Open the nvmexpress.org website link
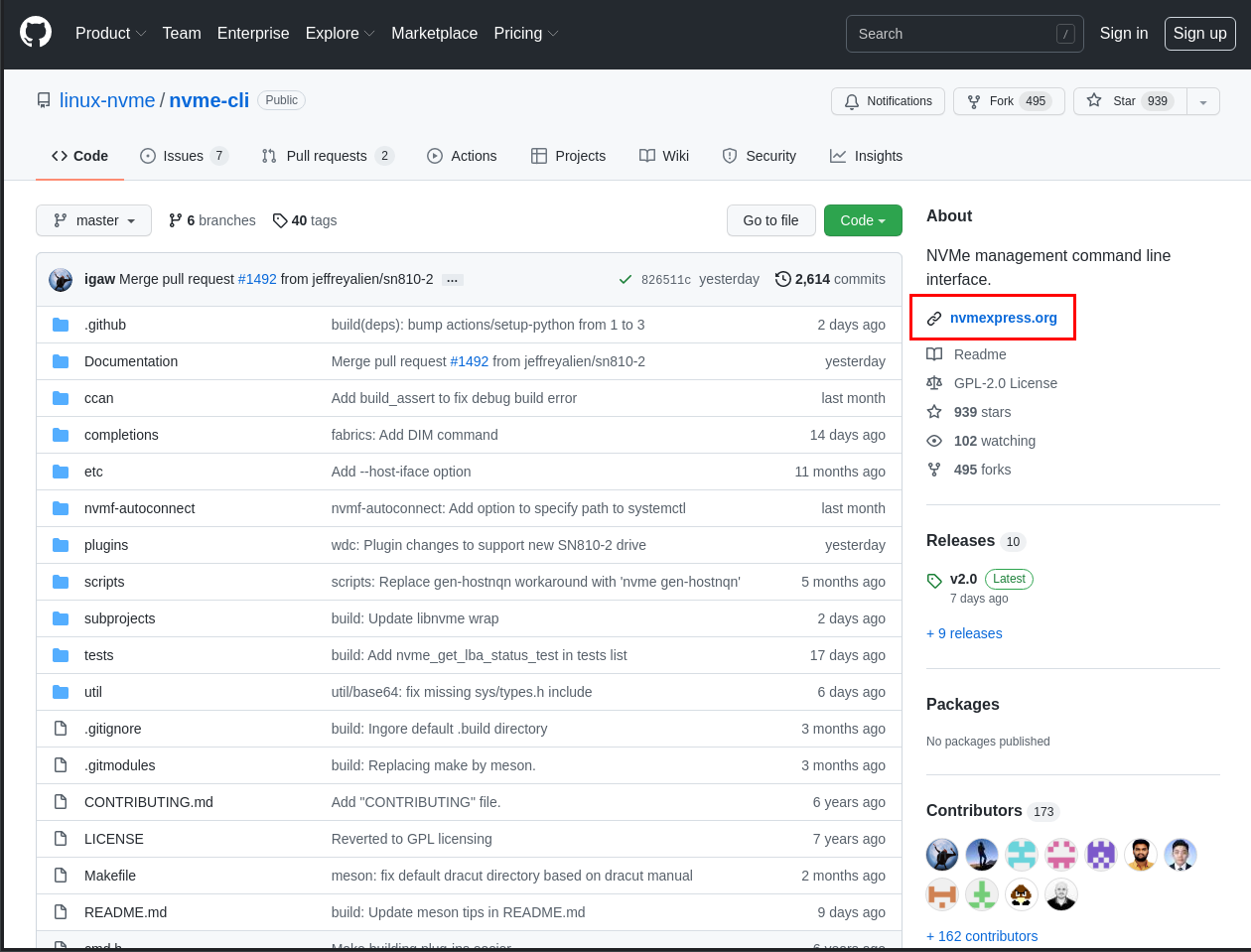The width and height of the screenshot is (1251, 952). [1003, 318]
